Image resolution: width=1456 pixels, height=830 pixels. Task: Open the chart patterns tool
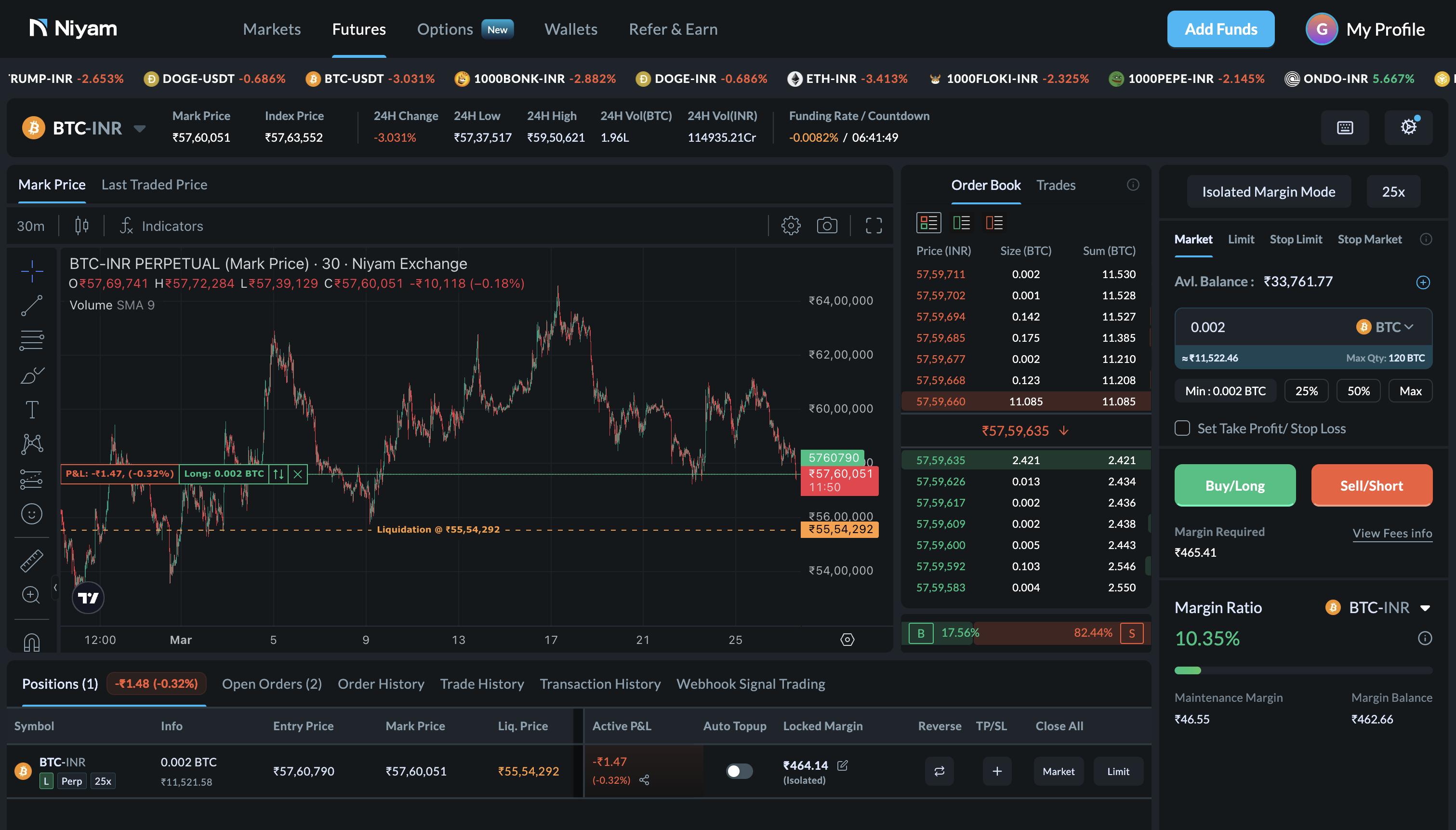pyautogui.click(x=32, y=444)
